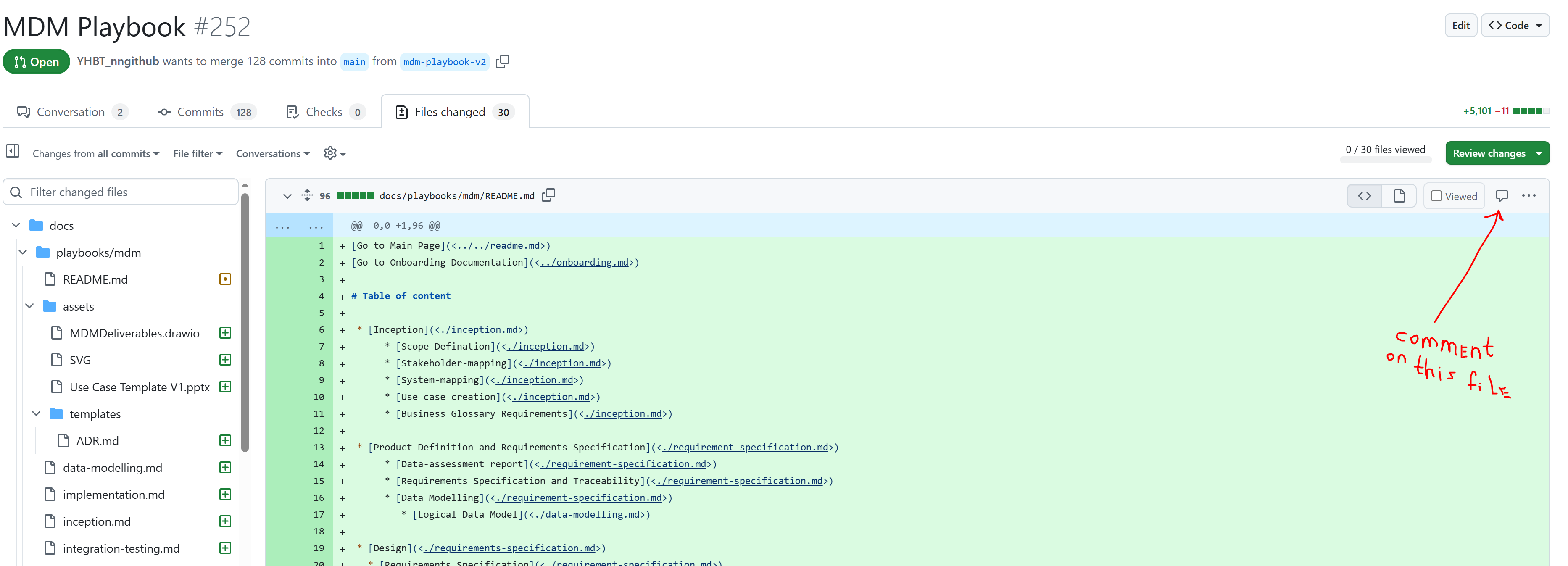Collapse the playbooks/mdm folder
This screenshot has height=566, width=1568.
pos(23,252)
